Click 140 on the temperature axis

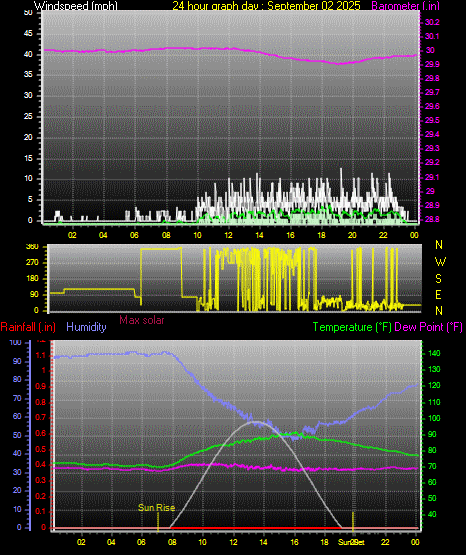pos(434,354)
